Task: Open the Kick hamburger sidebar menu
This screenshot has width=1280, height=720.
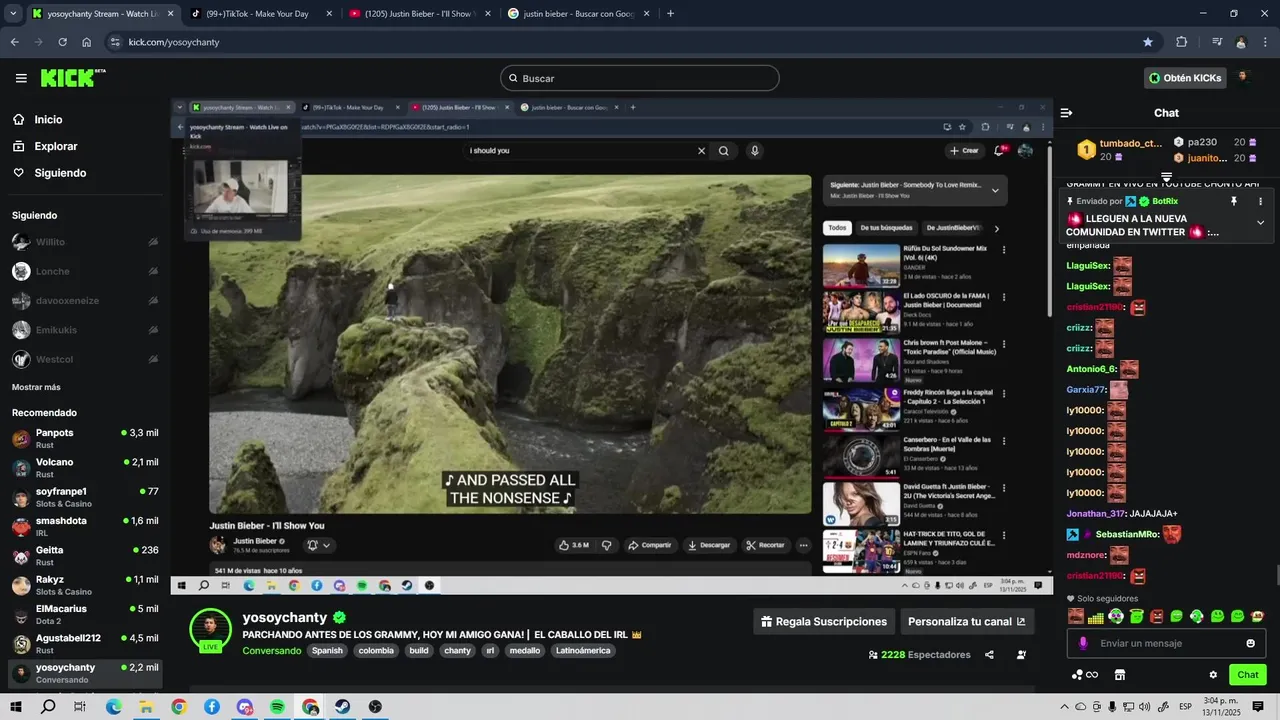Action: coord(21,78)
